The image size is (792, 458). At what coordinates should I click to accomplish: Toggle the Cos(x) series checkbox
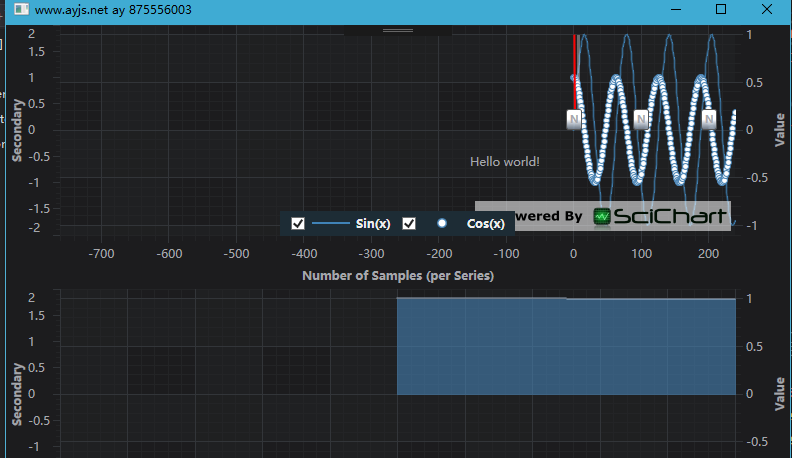tap(408, 224)
